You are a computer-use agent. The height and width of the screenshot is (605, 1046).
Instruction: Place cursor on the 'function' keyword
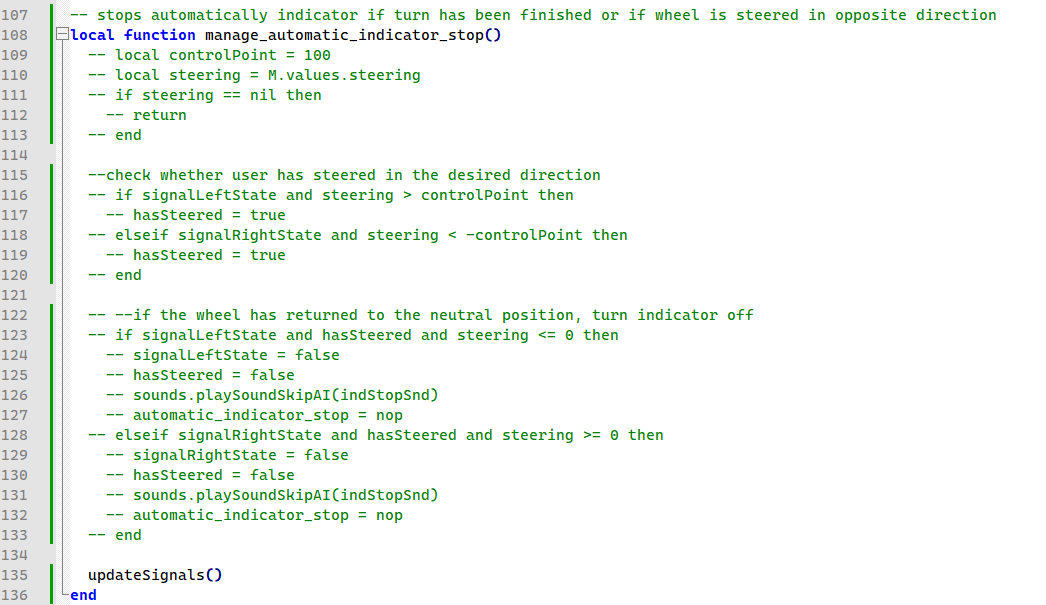click(x=159, y=35)
